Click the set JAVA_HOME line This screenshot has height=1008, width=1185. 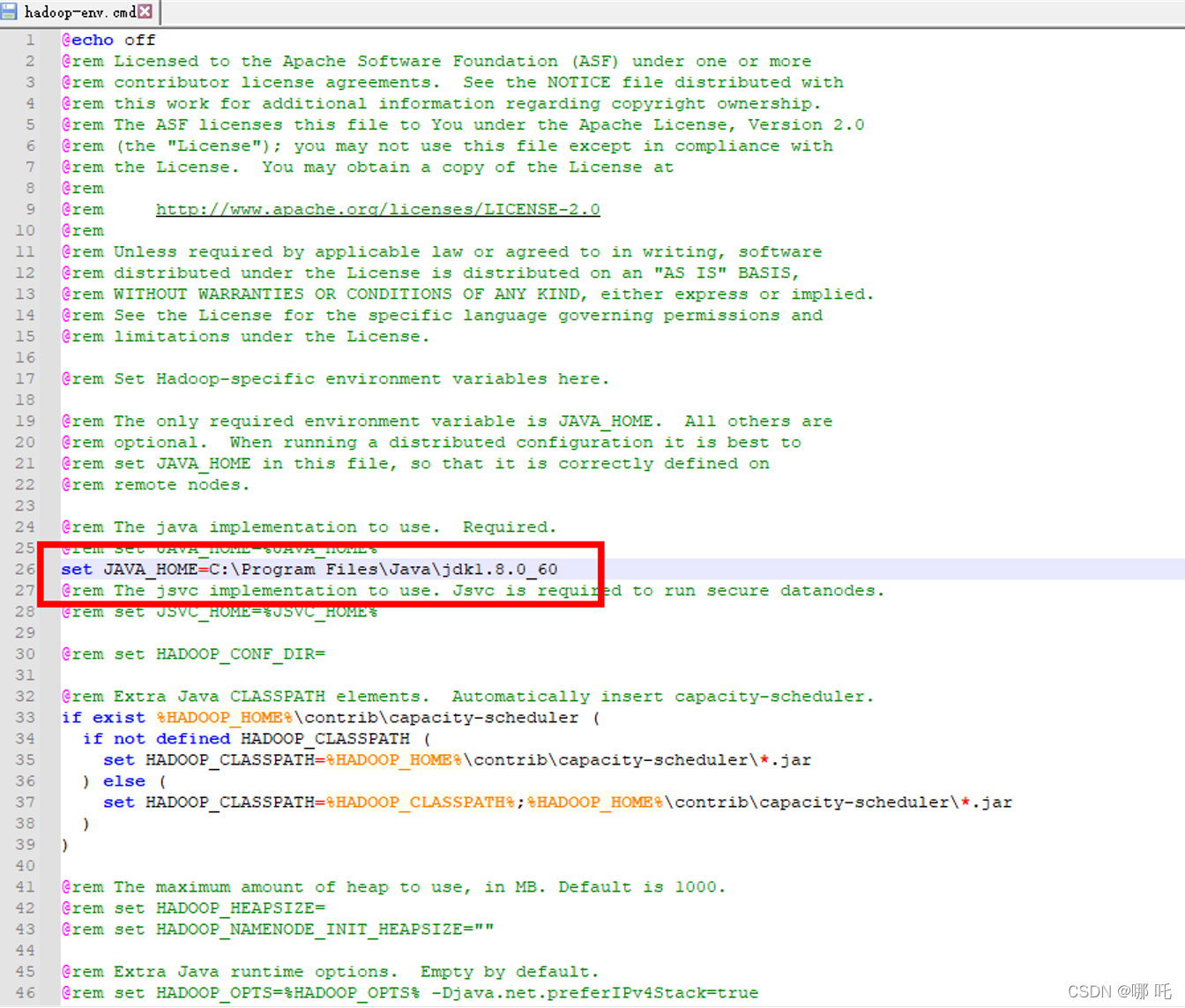tap(309, 569)
